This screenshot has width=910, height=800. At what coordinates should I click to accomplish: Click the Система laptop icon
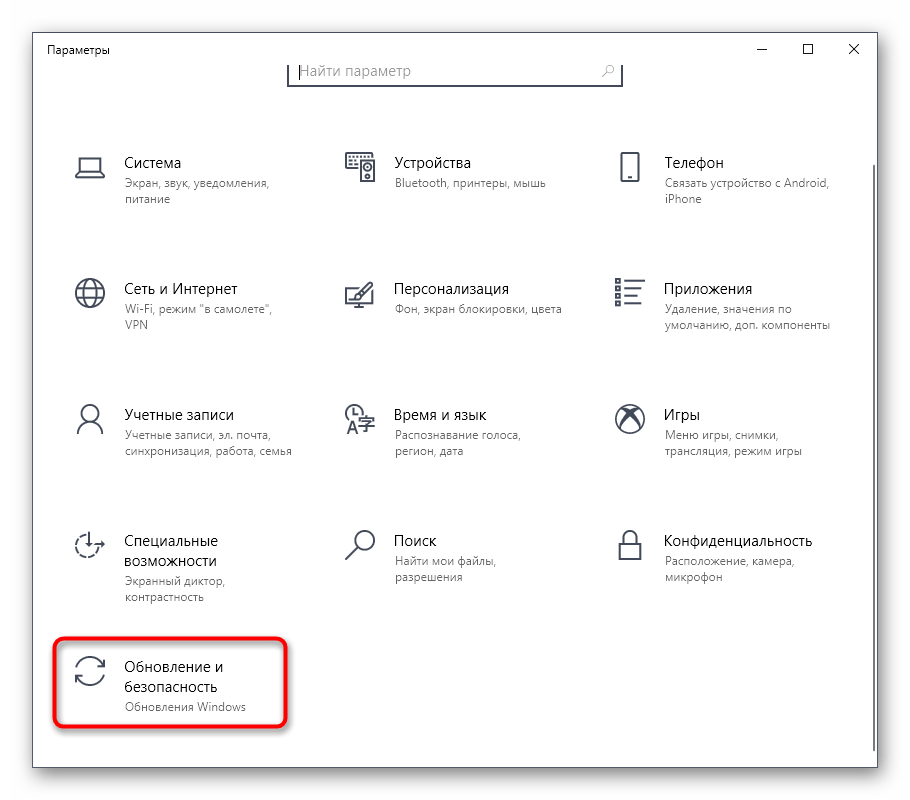point(90,167)
